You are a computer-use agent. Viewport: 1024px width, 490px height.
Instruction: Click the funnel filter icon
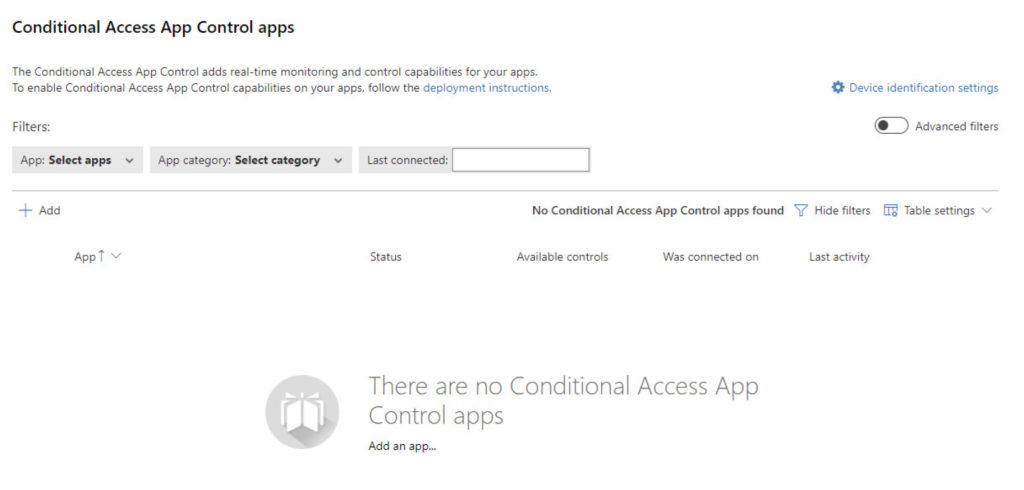click(x=801, y=211)
